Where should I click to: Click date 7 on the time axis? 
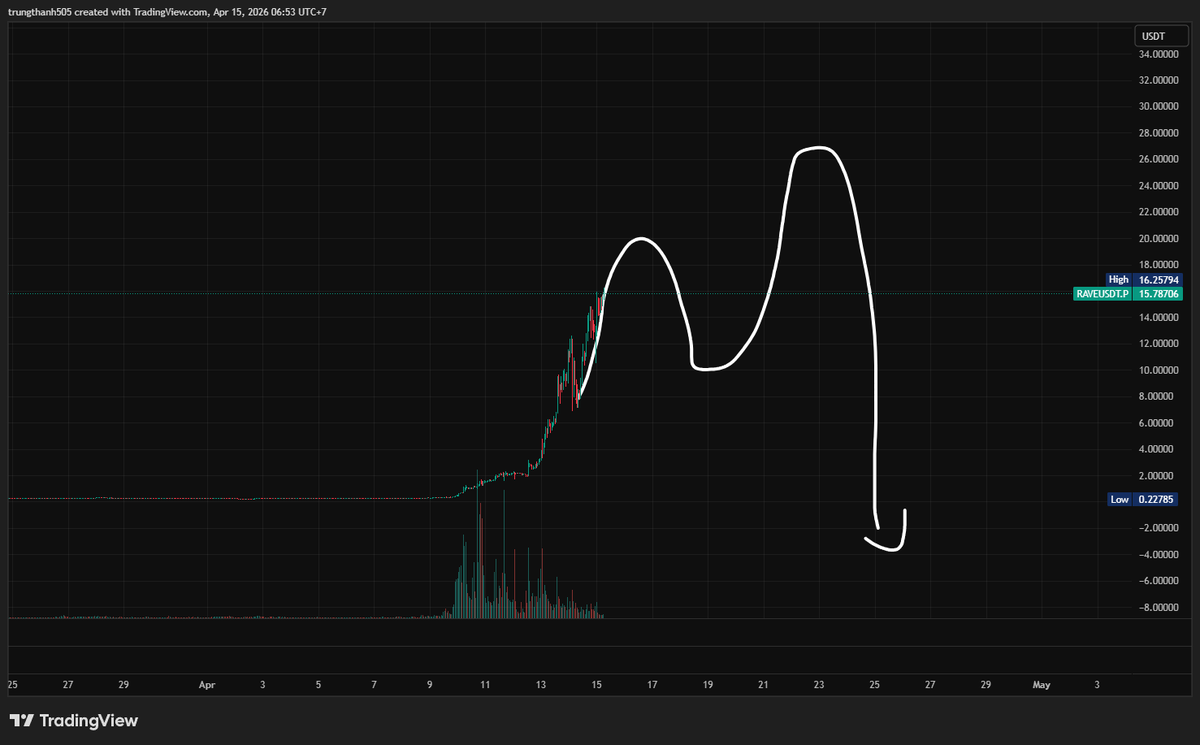click(x=373, y=685)
